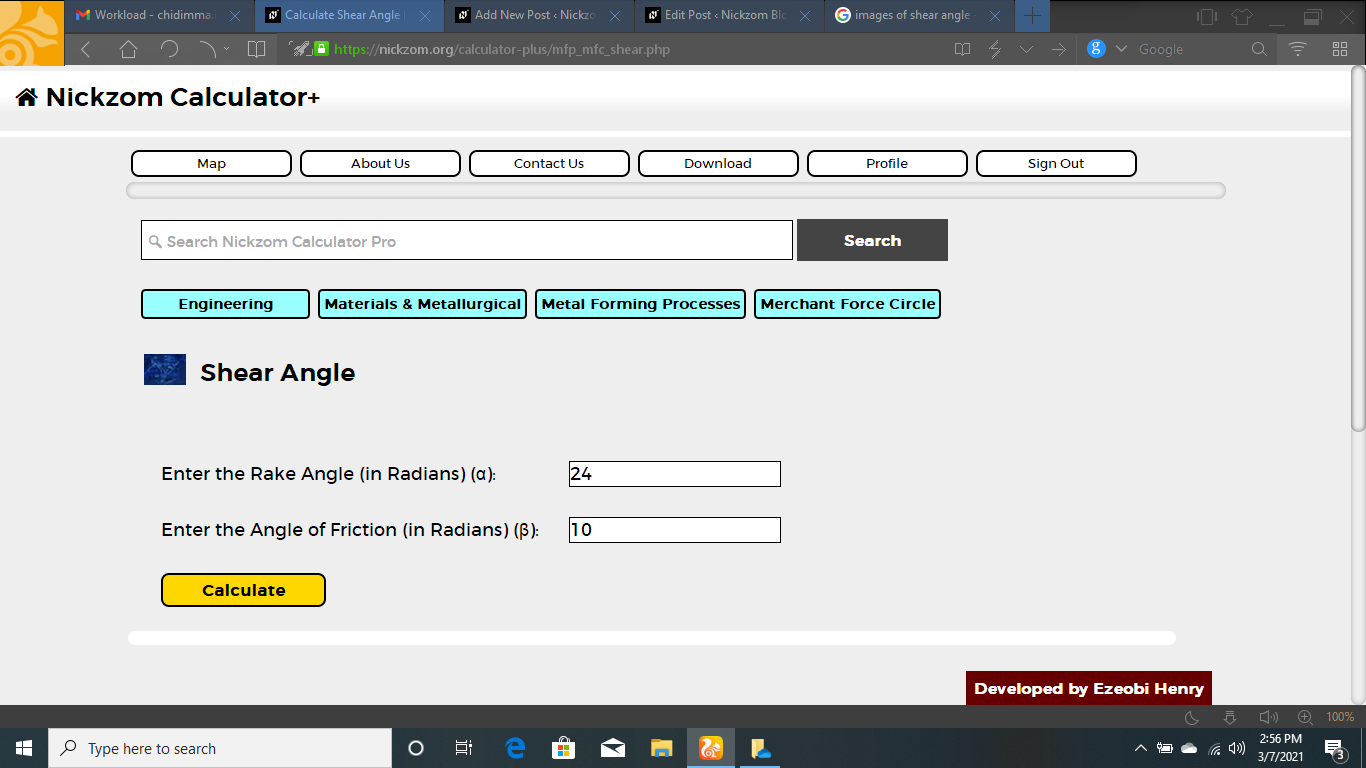Reload the page with refresh icon
This screenshot has height=768, width=1366.
pyautogui.click(x=169, y=49)
